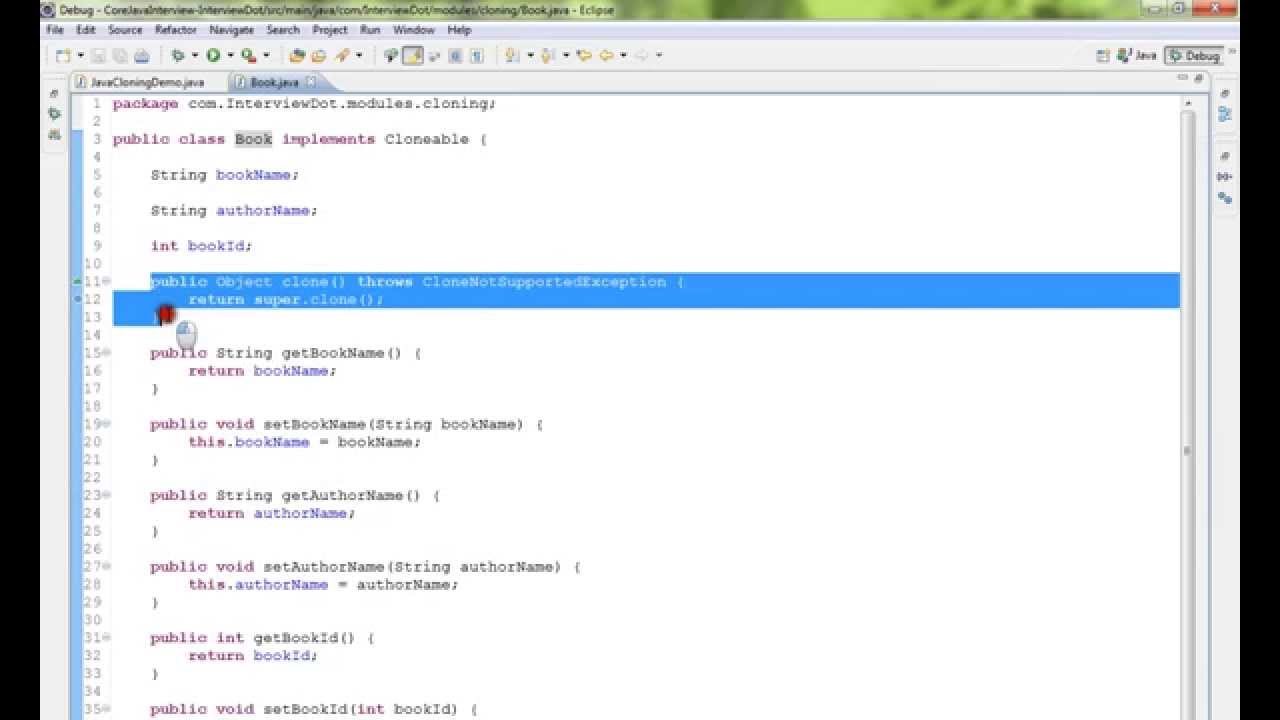Open the New file dropdown arrow
1280x720 pixels.
tap(80, 56)
